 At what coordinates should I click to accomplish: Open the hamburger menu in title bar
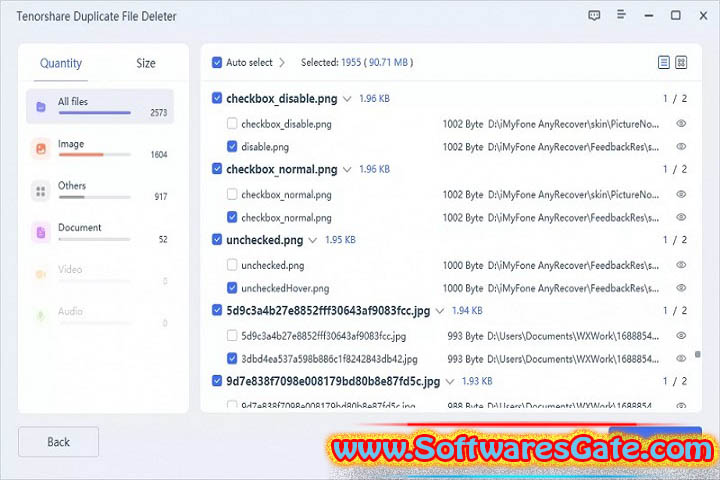tap(621, 15)
